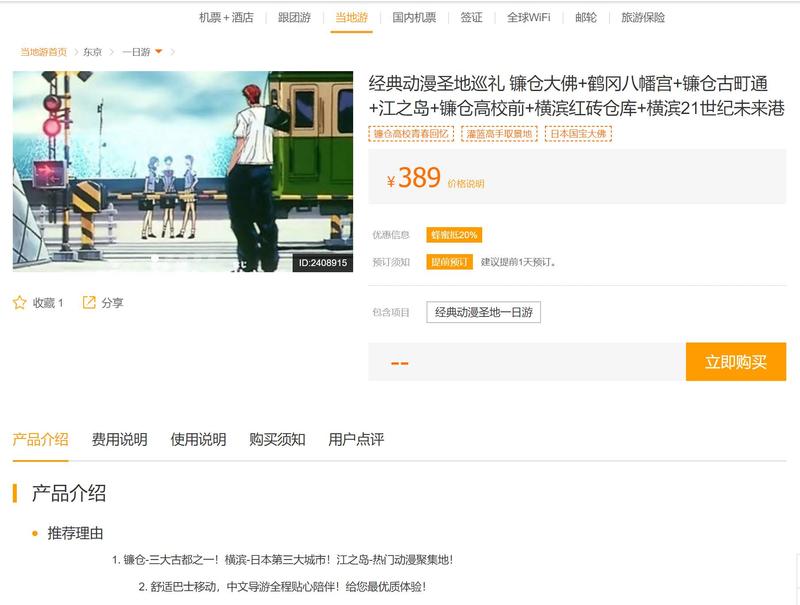Click the ¥389 price text

coord(413,178)
